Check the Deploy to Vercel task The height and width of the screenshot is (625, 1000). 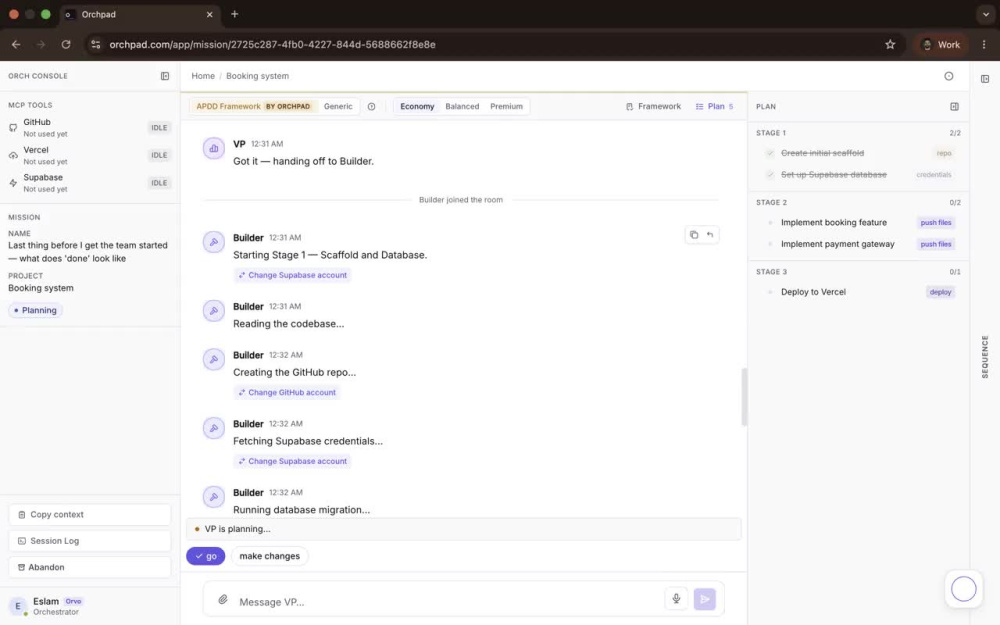point(770,292)
